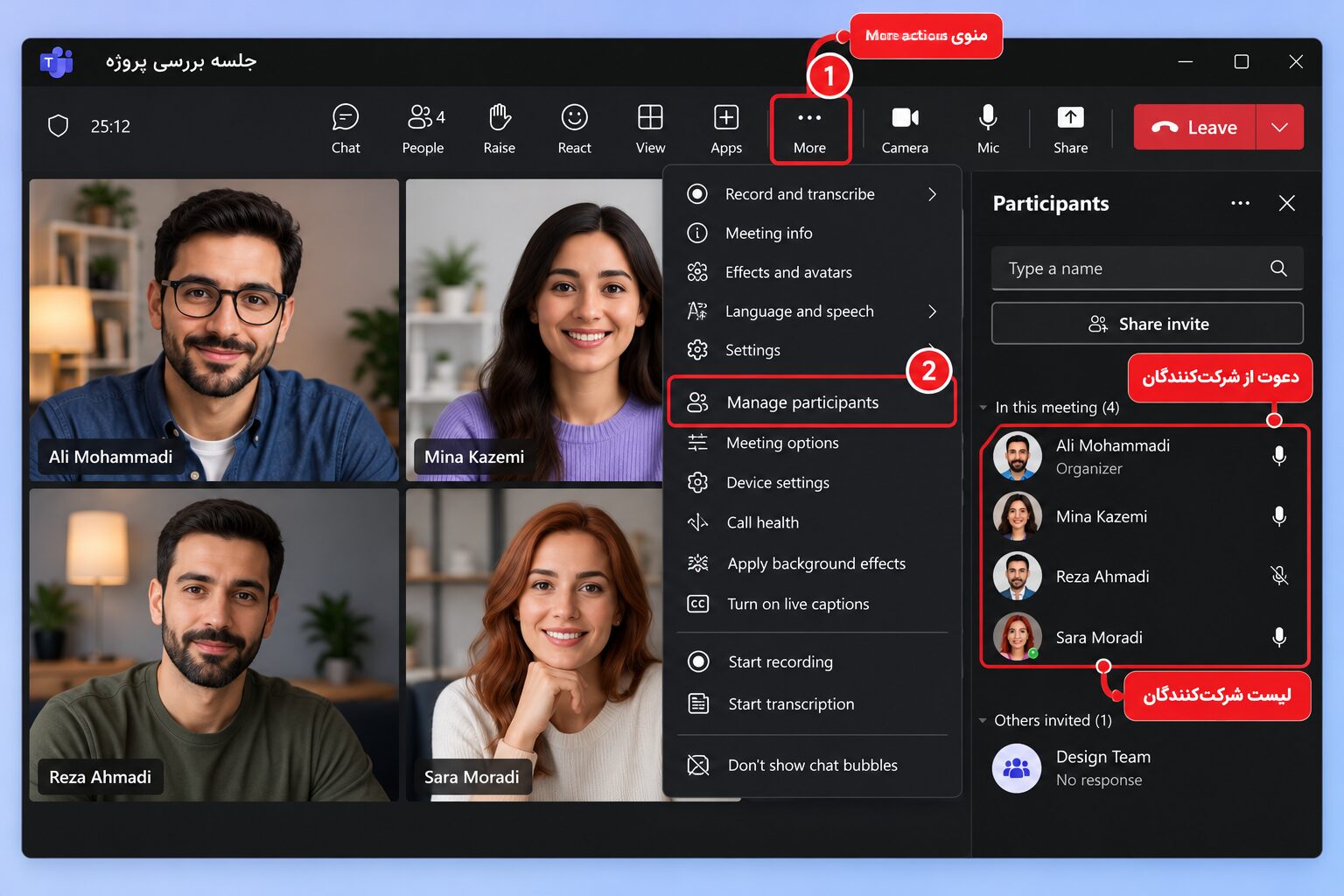Image resolution: width=1344 pixels, height=896 pixels.
Task: Select Sara Moradi's video tile
Action: tap(535, 645)
